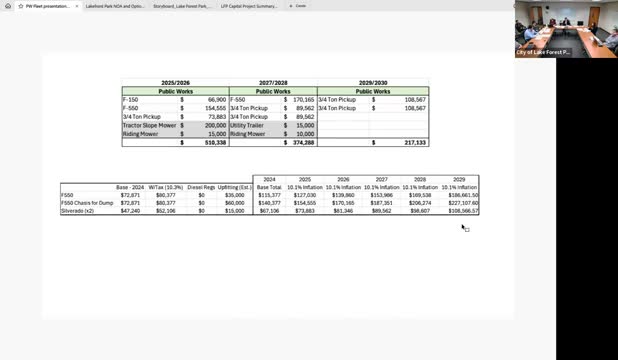Click the $127,030 value under 2025
618x360 pixels.
click(x=305, y=195)
